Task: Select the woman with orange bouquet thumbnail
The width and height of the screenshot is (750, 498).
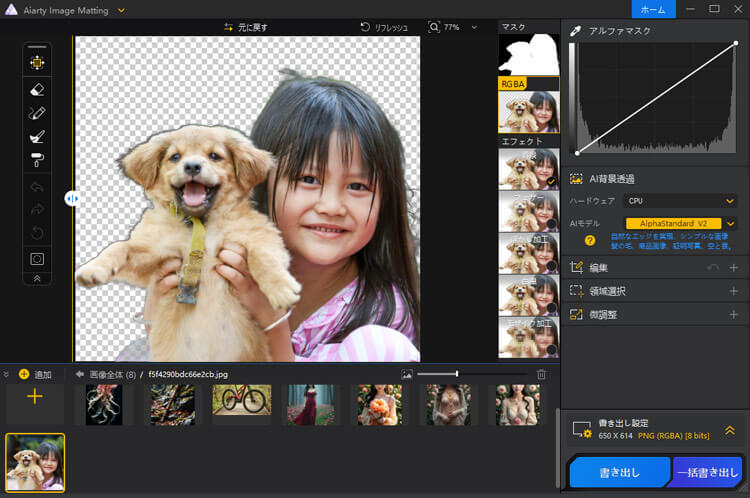Action: [x=380, y=405]
